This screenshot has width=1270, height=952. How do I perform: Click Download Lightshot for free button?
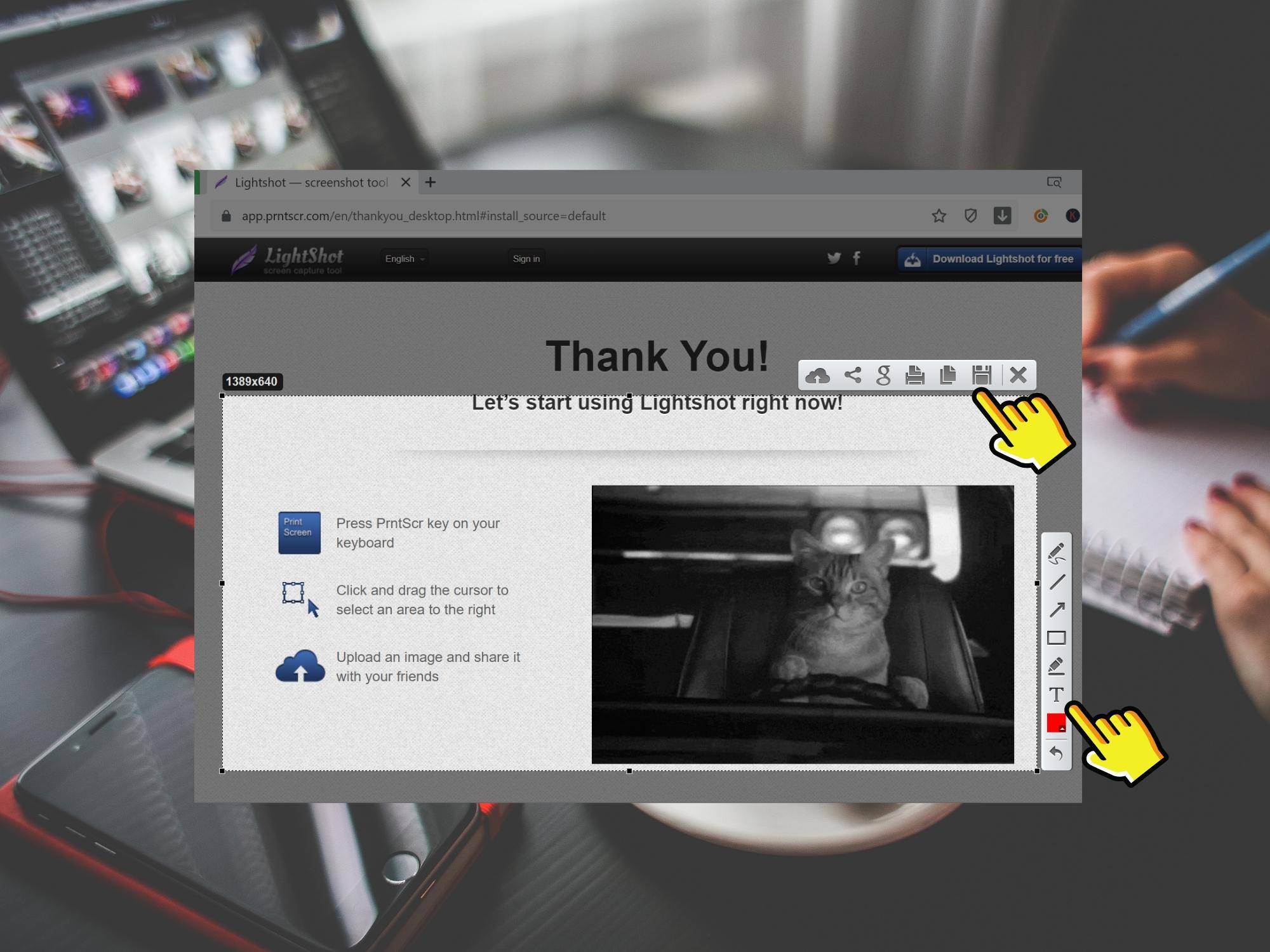[989, 259]
